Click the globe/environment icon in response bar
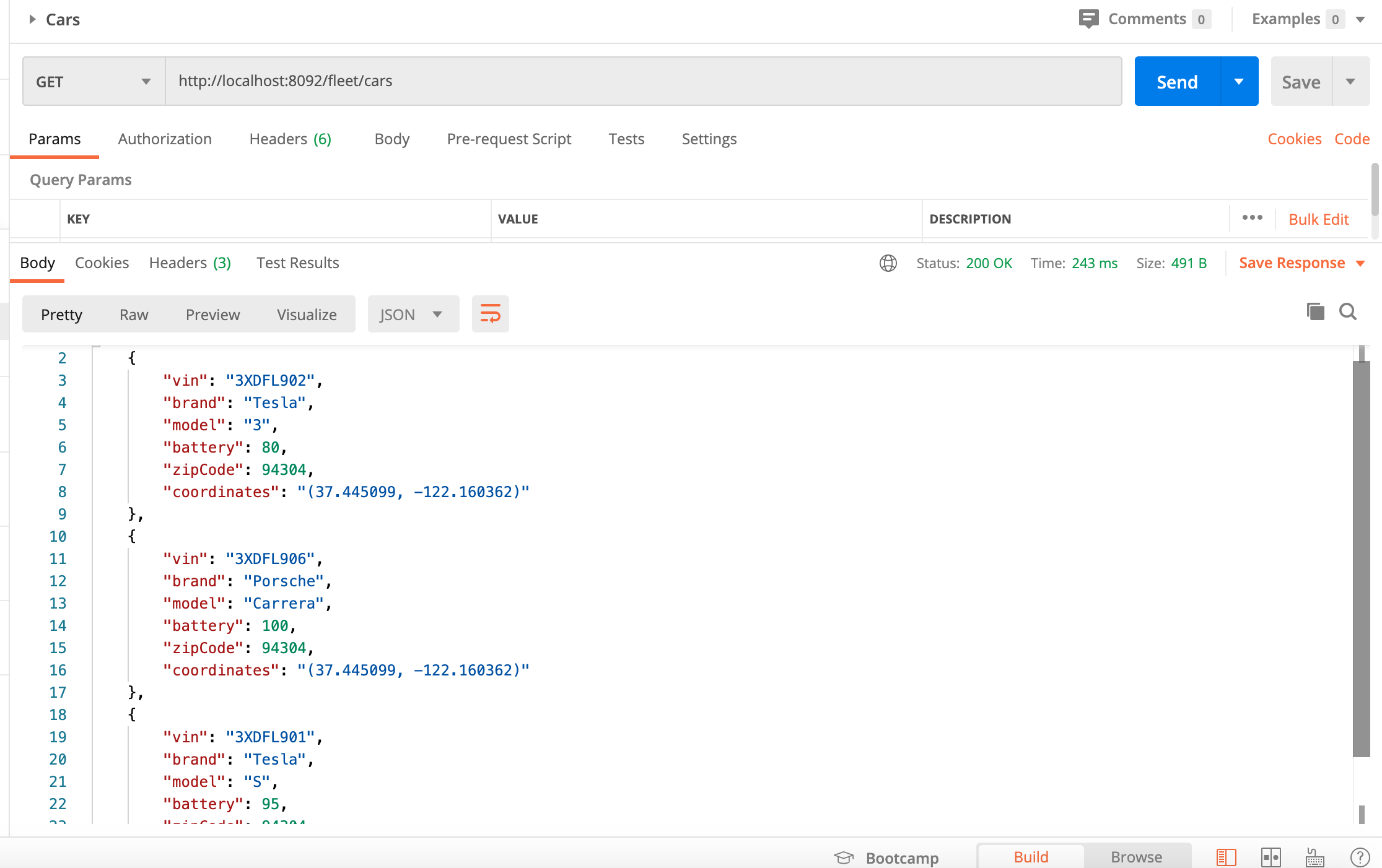Viewport: 1382px width, 868px height. (888, 262)
